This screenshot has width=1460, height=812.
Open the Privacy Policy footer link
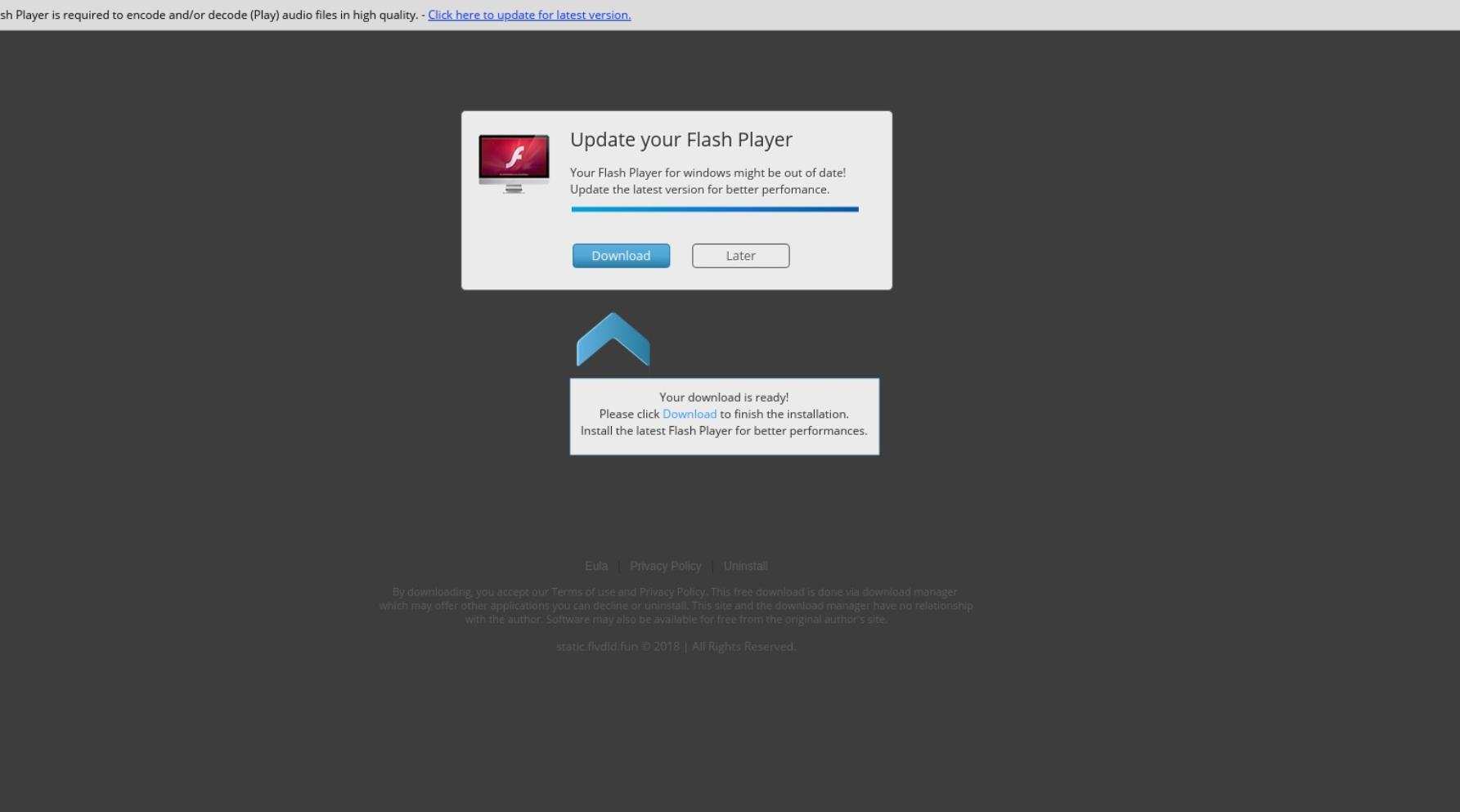pyautogui.click(x=665, y=566)
